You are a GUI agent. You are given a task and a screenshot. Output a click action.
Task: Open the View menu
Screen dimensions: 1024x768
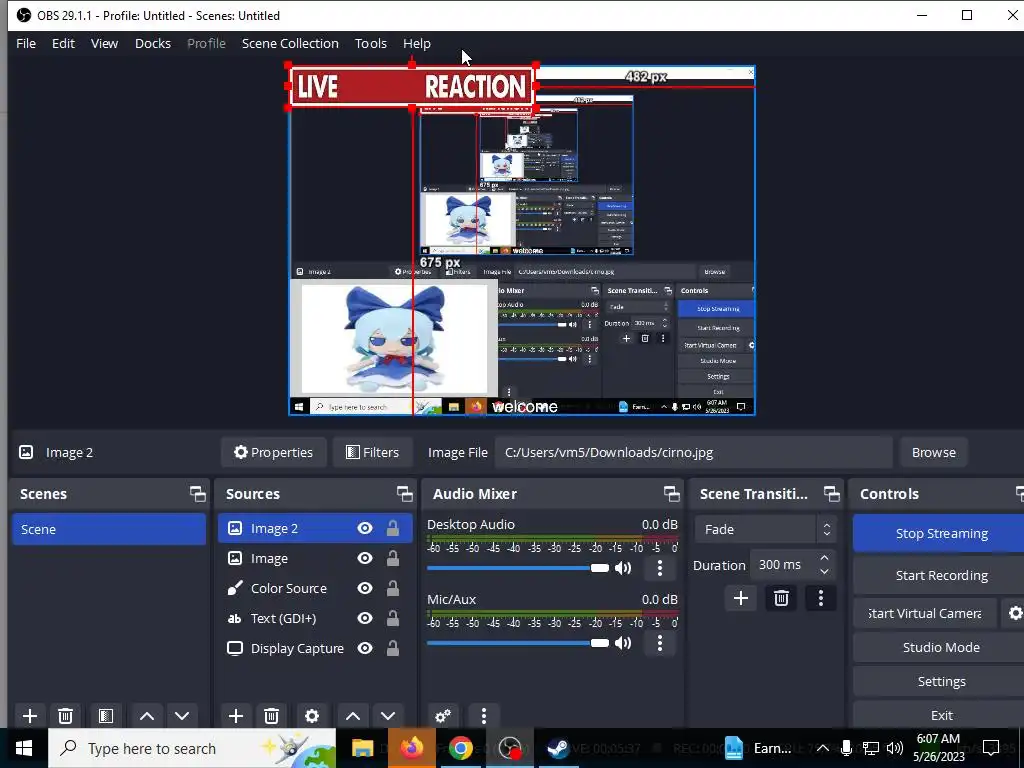coord(104,43)
